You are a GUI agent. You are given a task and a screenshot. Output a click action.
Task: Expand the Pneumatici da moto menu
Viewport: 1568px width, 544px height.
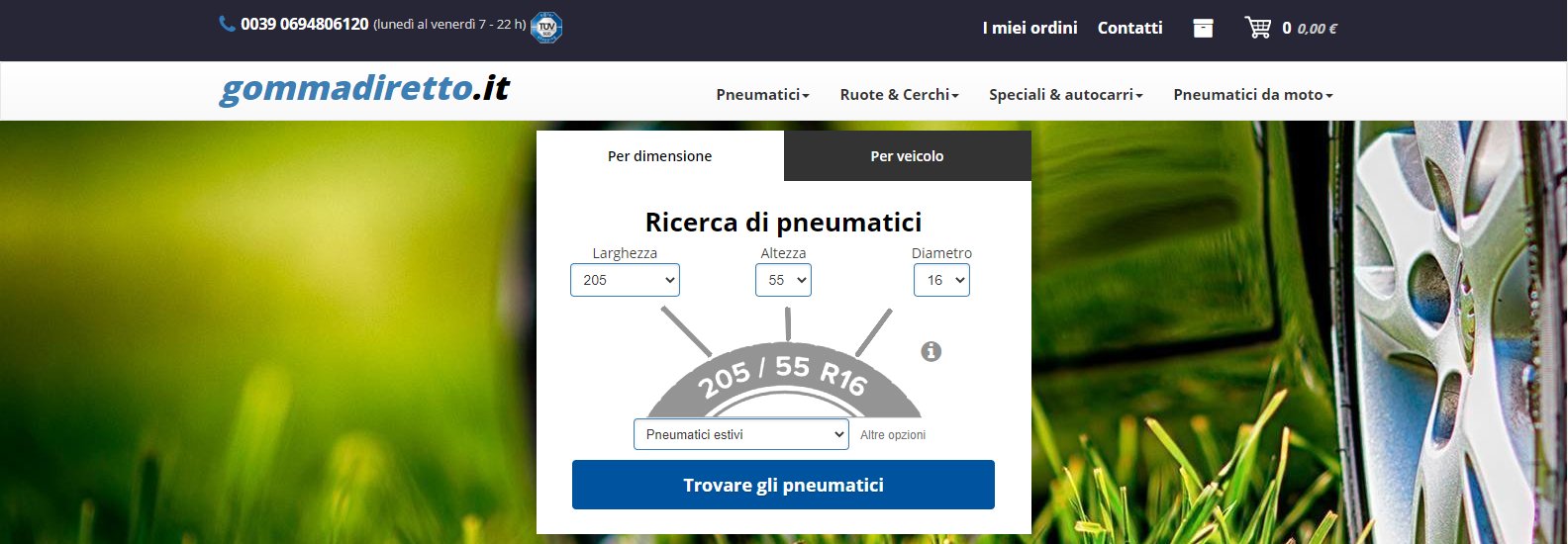click(1253, 95)
